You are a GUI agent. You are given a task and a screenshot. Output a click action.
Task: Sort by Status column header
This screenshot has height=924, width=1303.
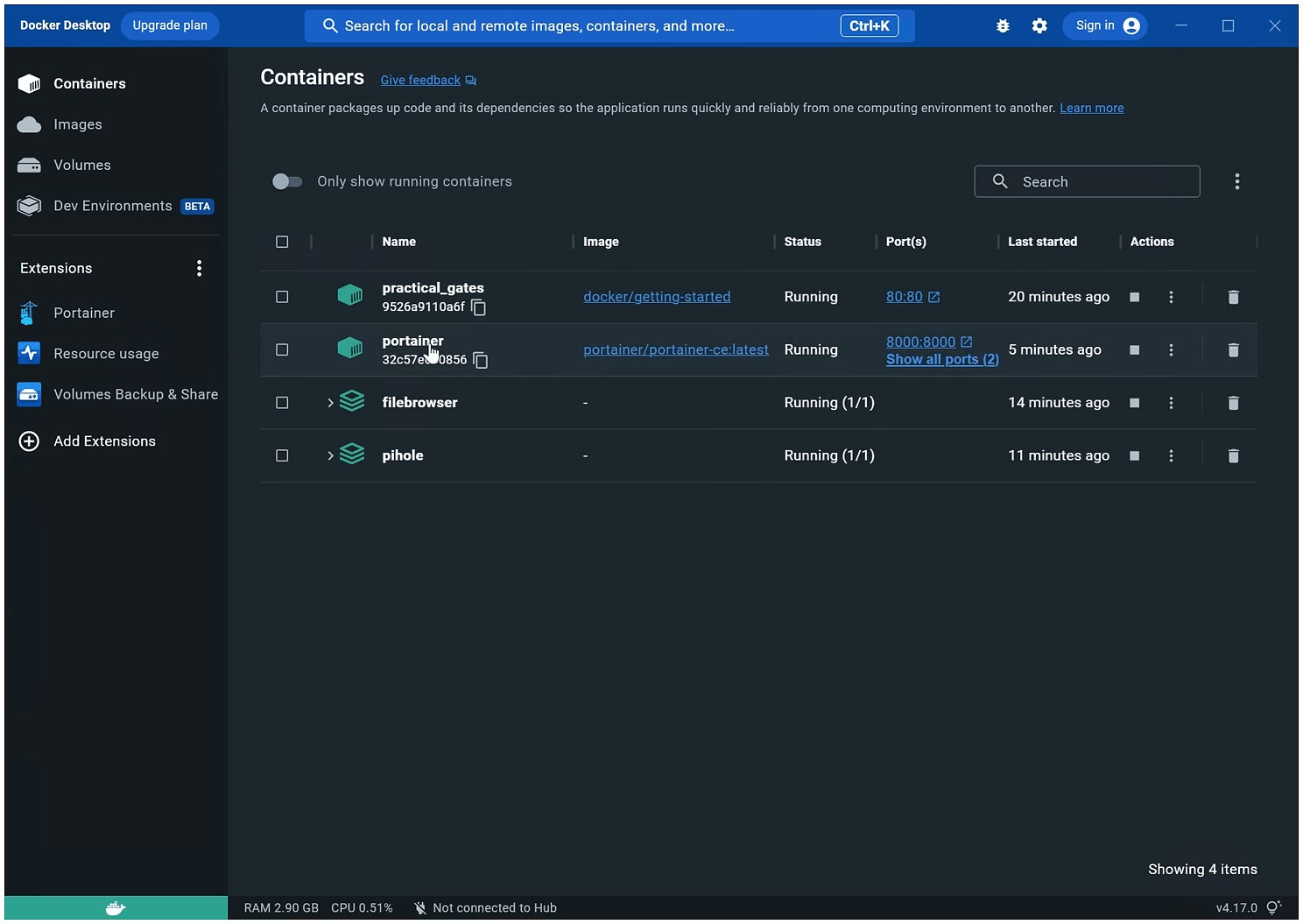pos(803,242)
